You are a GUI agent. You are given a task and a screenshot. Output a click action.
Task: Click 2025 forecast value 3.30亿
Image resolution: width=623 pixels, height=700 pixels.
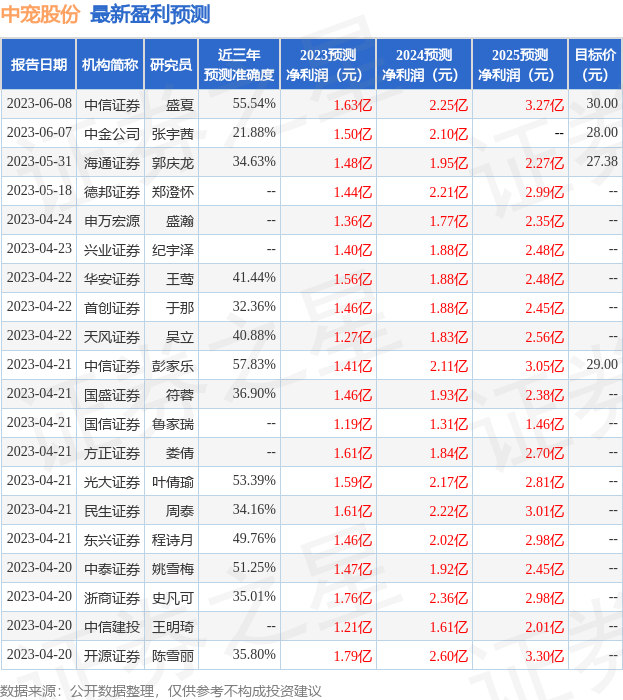click(544, 656)
